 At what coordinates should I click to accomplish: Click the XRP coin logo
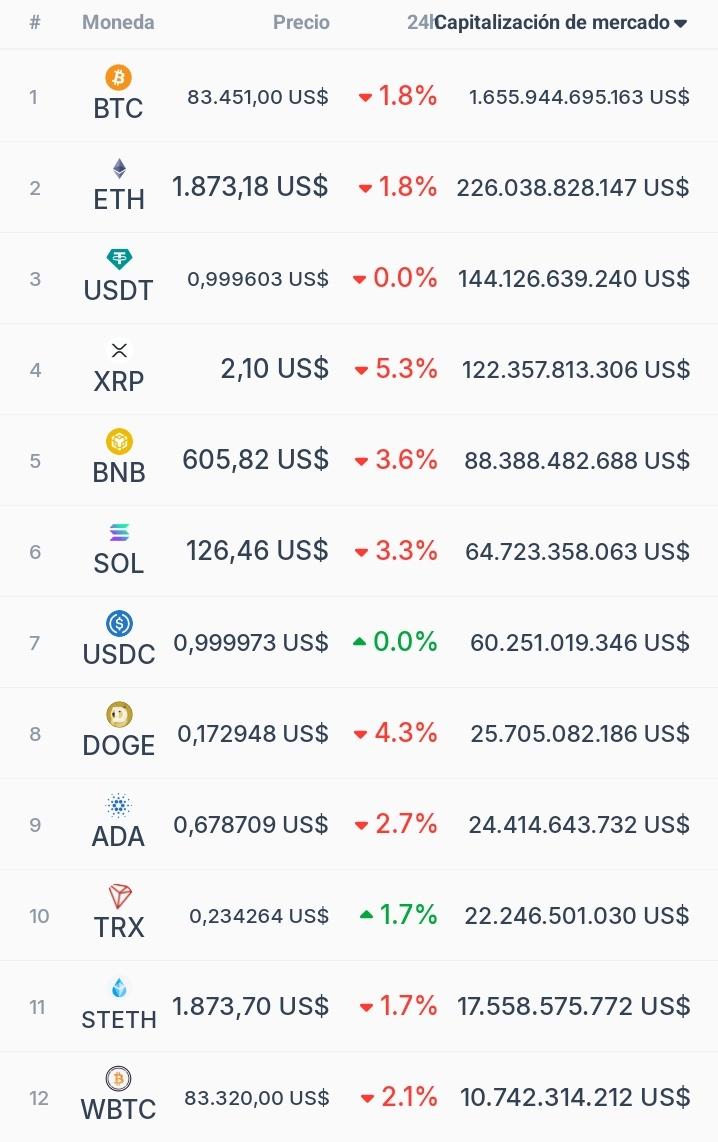119,350
